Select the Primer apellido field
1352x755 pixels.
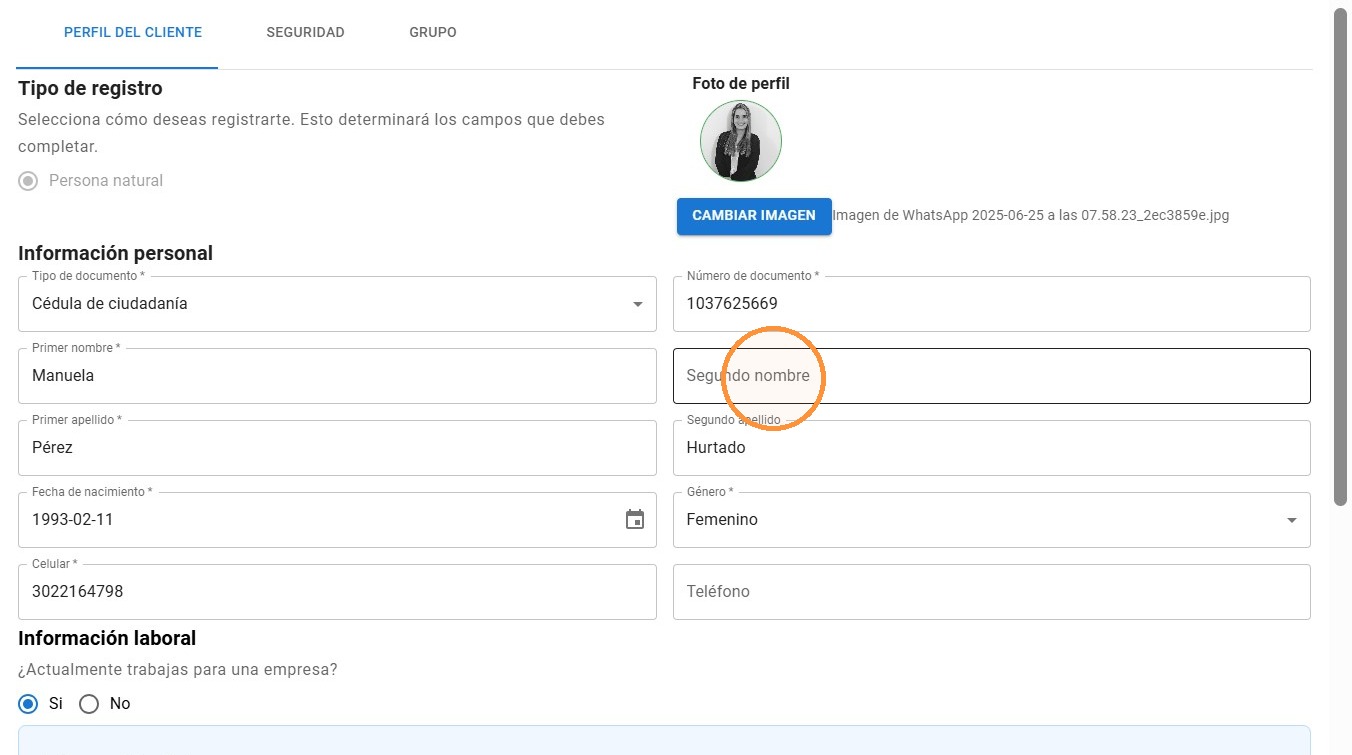point(337,448)
